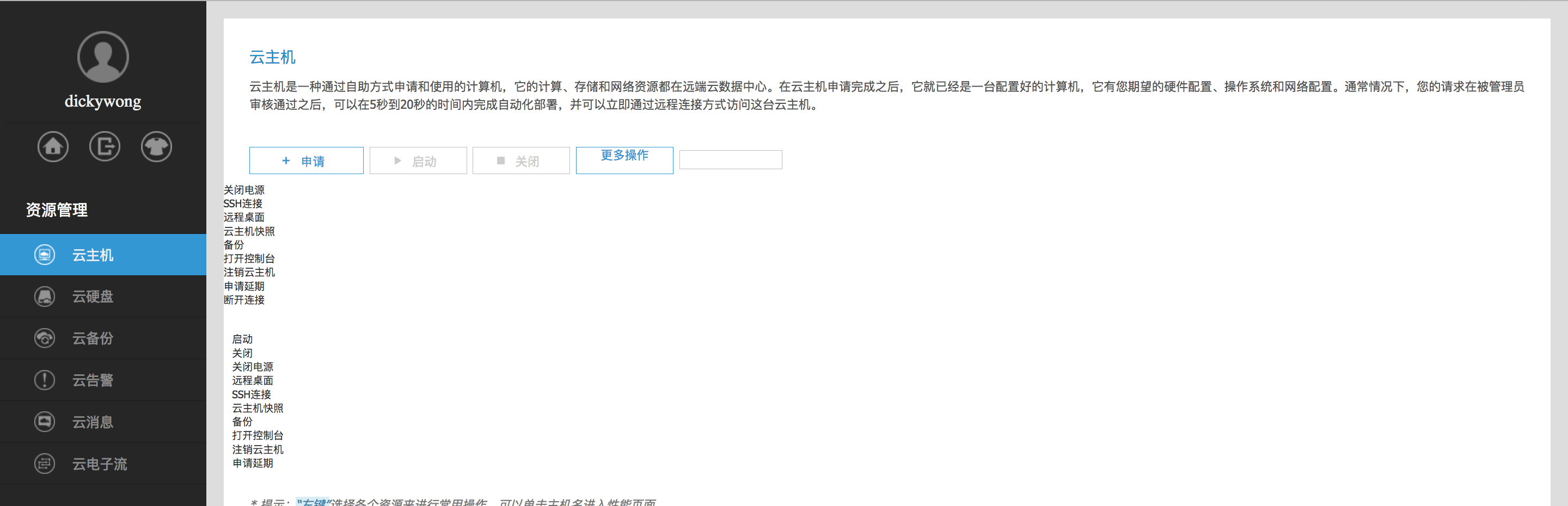
Task: Open the theme skin T-shirt icon
Action: tap(156, 146)
